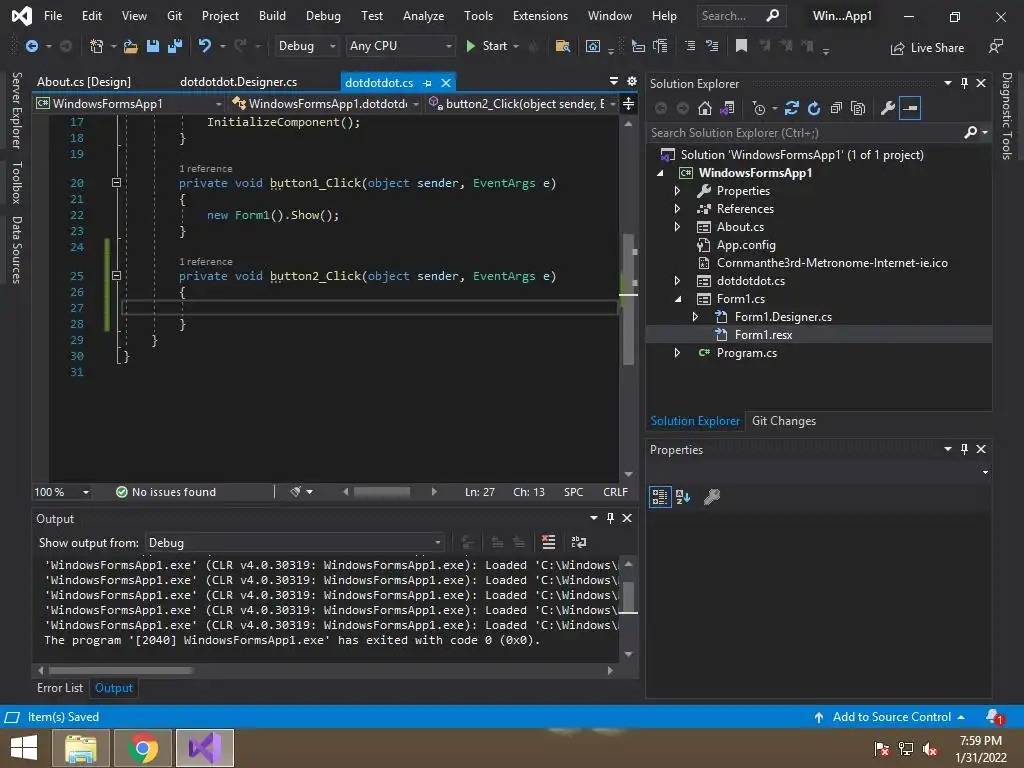Click Add to Source Control
The height and width of the screenshot is (768, 1024).
[x=889, y=717]
